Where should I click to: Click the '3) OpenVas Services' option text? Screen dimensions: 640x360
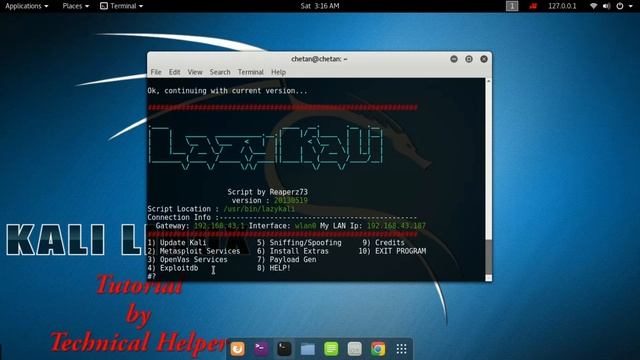[x=187, y=260]
